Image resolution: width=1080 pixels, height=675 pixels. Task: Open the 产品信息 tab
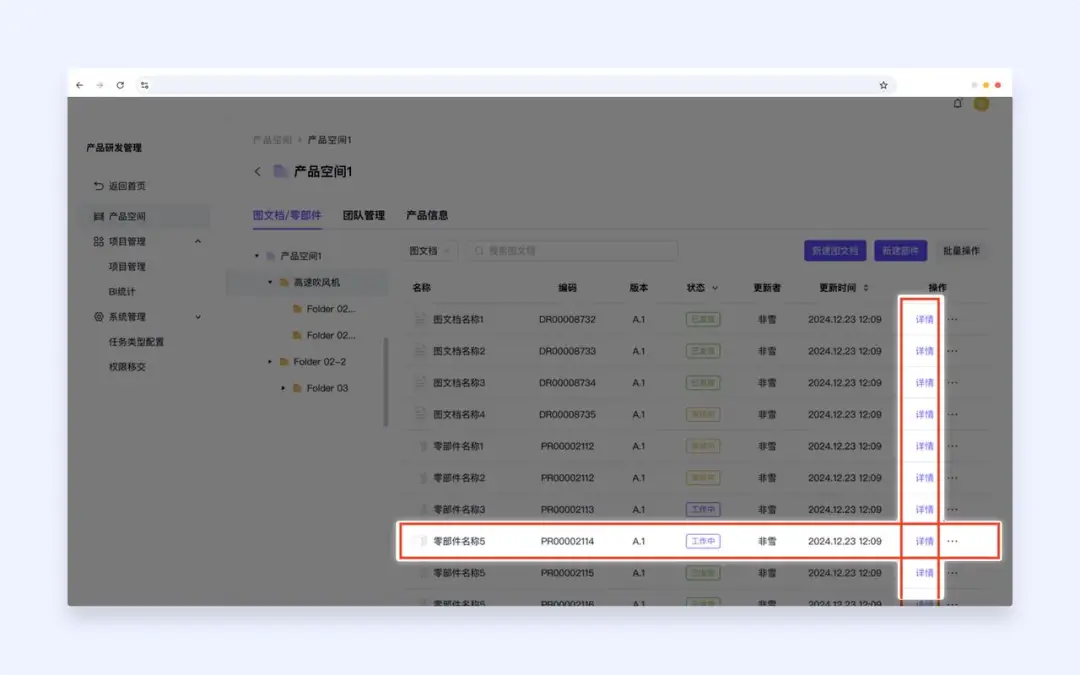click(426, 215)
